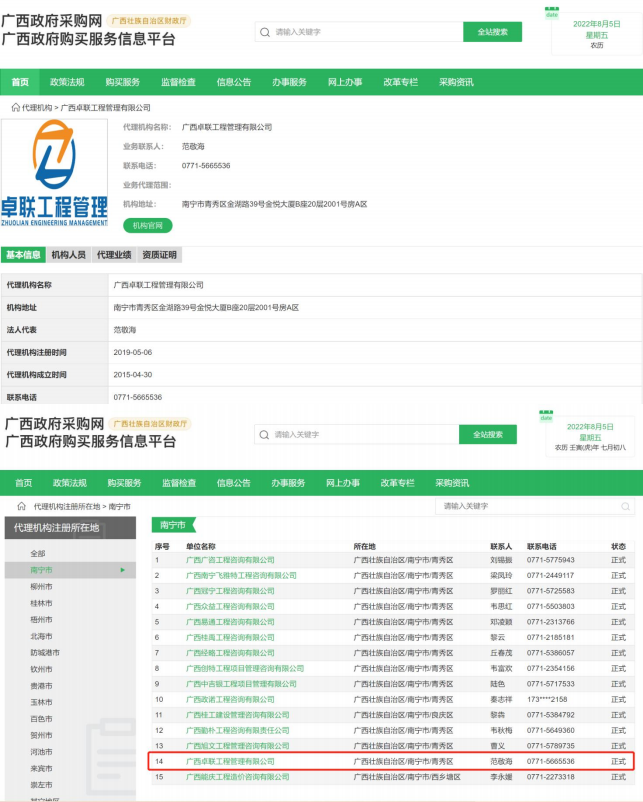Click 广西壮族自治区财政厅 badge beside the company page site title
The image size is (643, 802).
pyautogui.click(x=149, y=21)
